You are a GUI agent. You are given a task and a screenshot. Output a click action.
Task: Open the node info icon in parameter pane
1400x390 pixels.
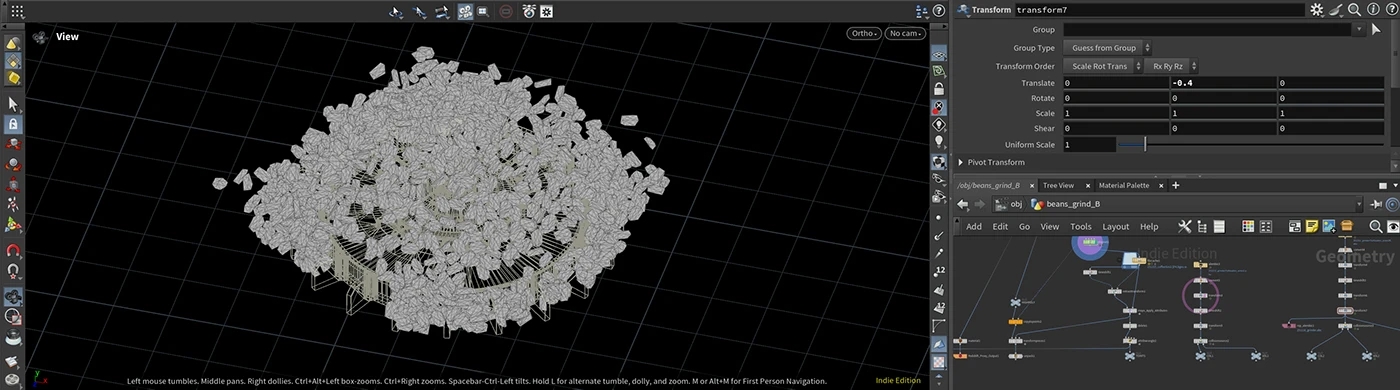pos(1372,9)
